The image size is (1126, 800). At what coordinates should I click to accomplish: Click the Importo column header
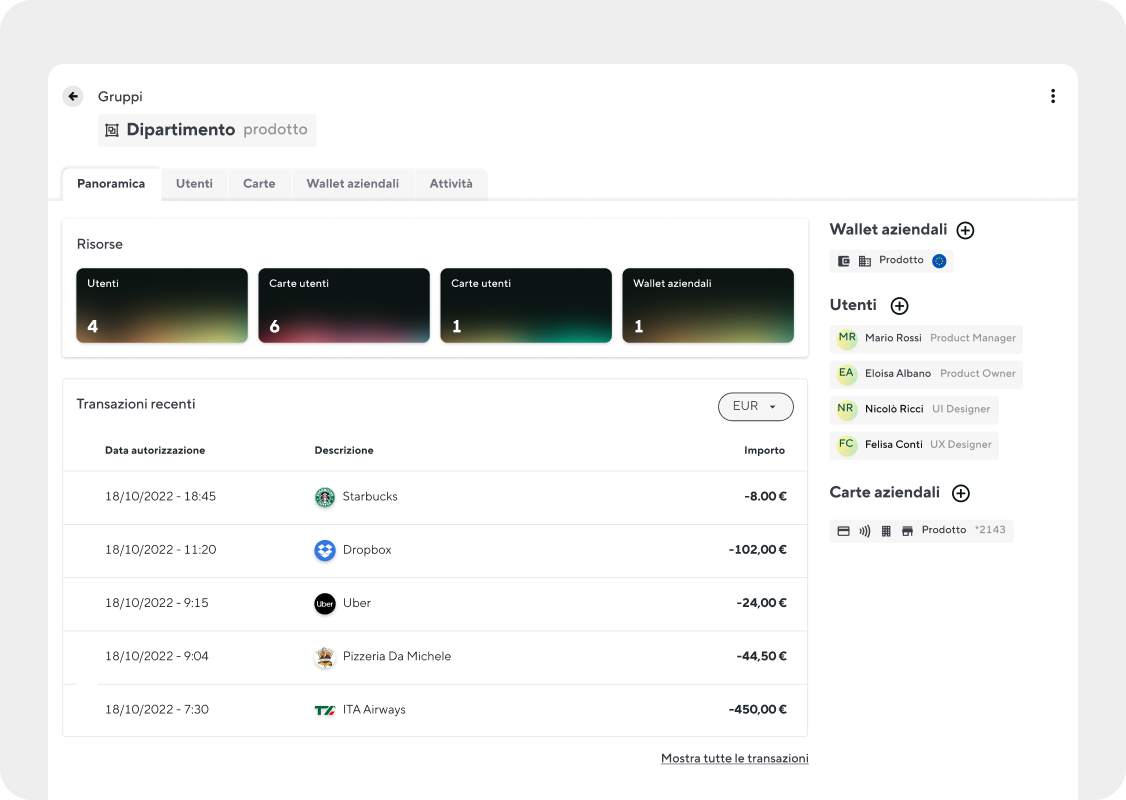point(764,450)
